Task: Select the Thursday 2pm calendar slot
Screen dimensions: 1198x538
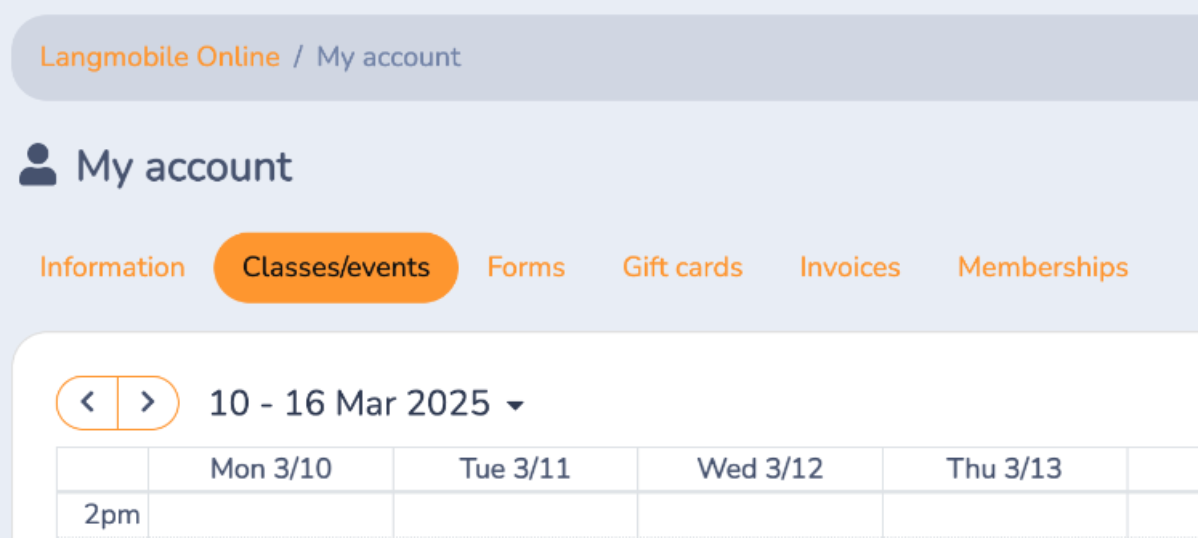Action: (1004, 516)
